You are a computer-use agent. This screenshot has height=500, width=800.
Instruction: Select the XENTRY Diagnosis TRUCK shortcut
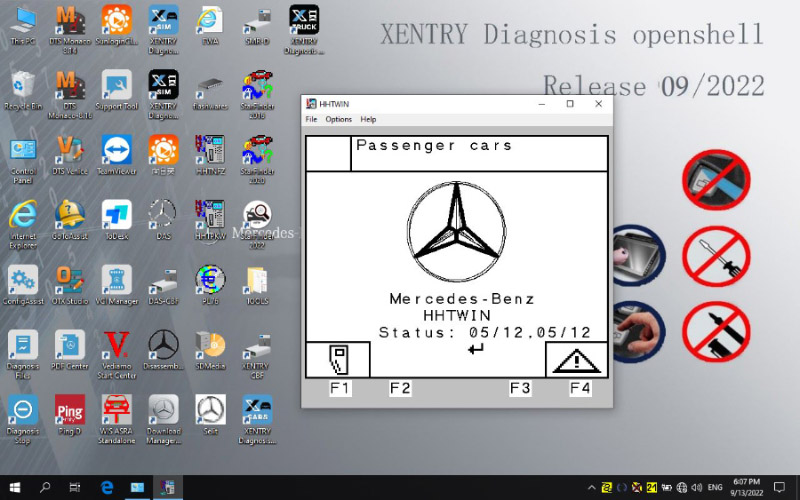pyautogui.click(x=304, y=30)
